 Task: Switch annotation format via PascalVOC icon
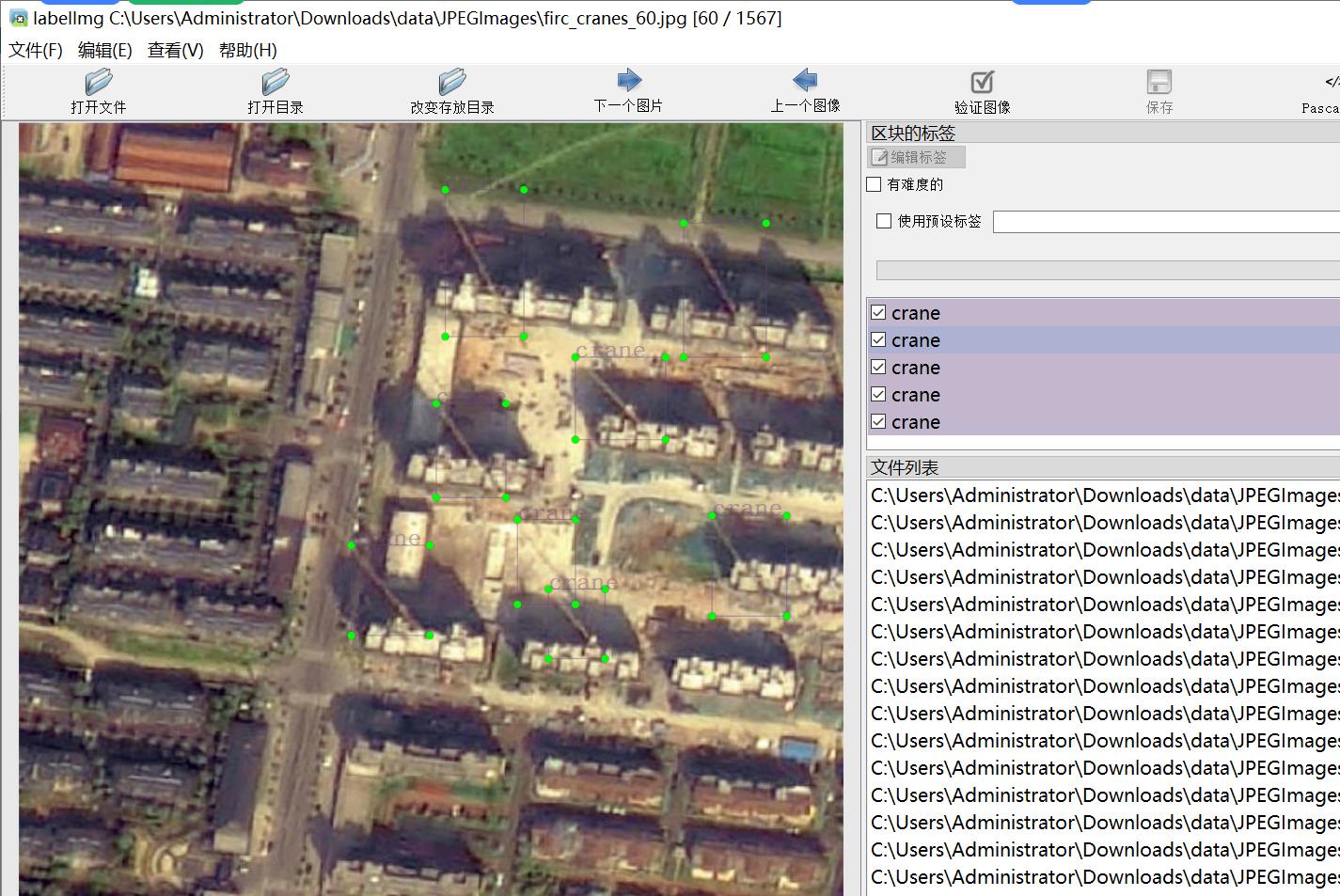(1332, 82)
